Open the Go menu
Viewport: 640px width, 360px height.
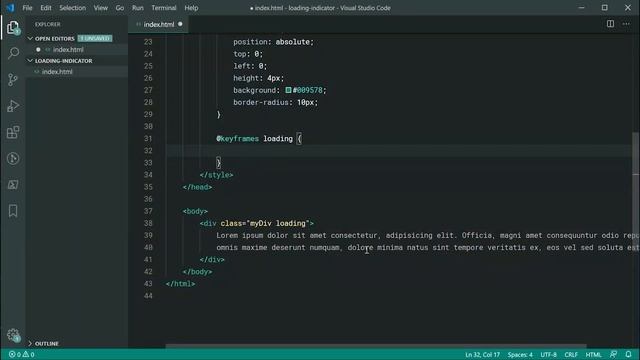[x=120, y=8]
